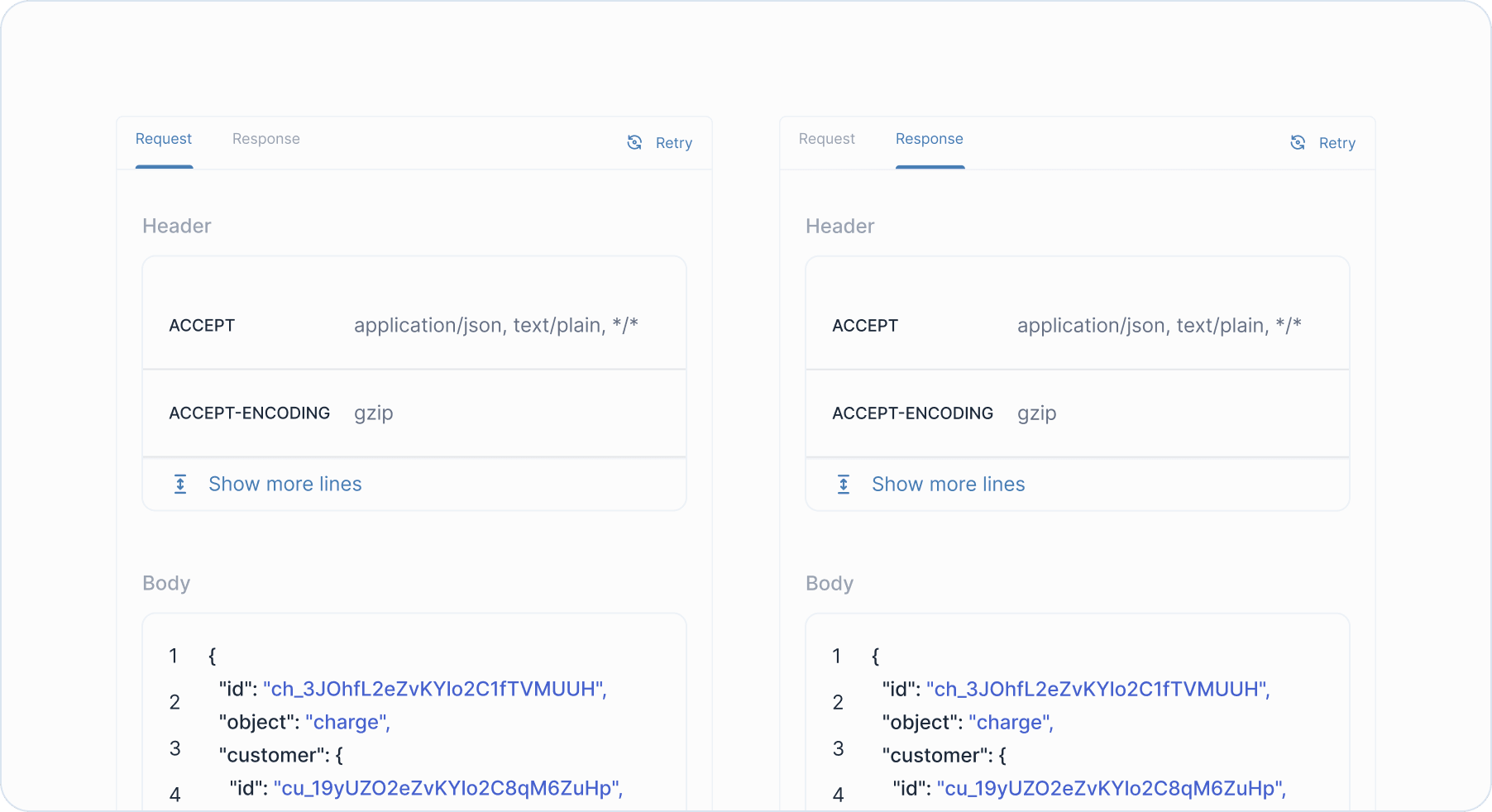Click application/json value in right panel header

[x=1159, y=326]
